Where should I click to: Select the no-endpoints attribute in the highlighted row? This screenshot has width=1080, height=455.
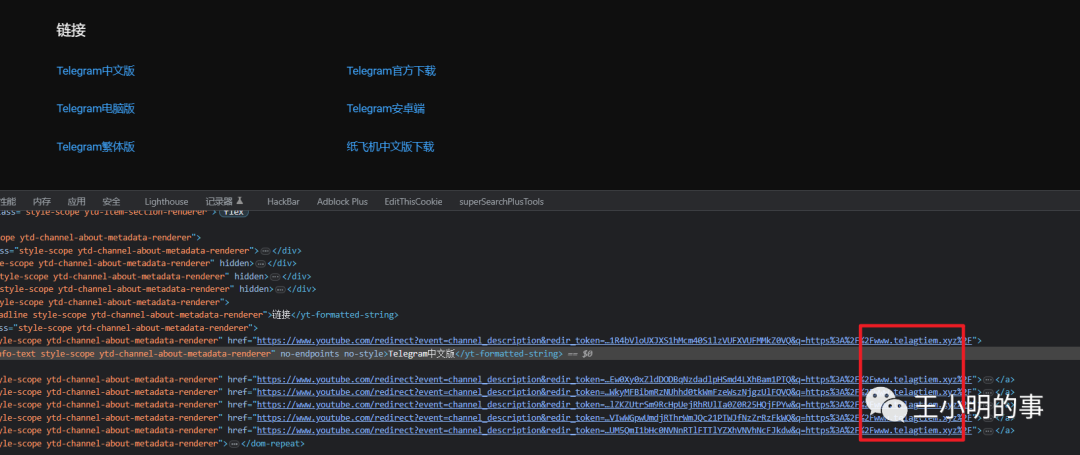point(309,354)
